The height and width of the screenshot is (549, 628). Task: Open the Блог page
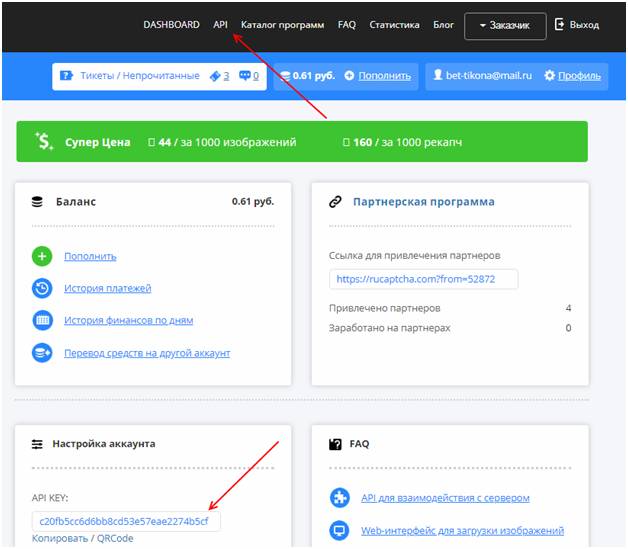[x=443, y=25]
